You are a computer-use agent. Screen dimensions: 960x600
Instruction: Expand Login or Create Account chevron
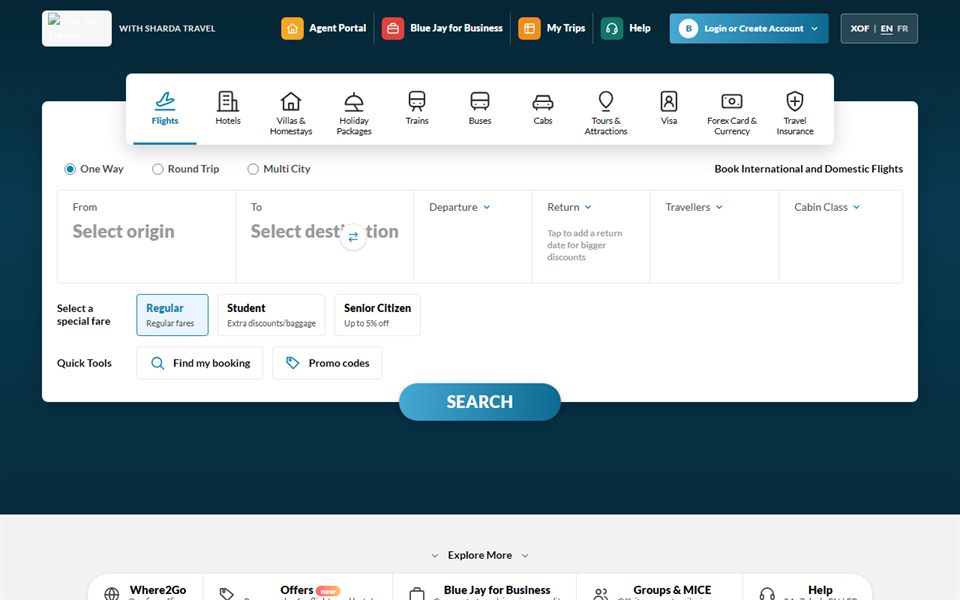click(x=814, y=29)
